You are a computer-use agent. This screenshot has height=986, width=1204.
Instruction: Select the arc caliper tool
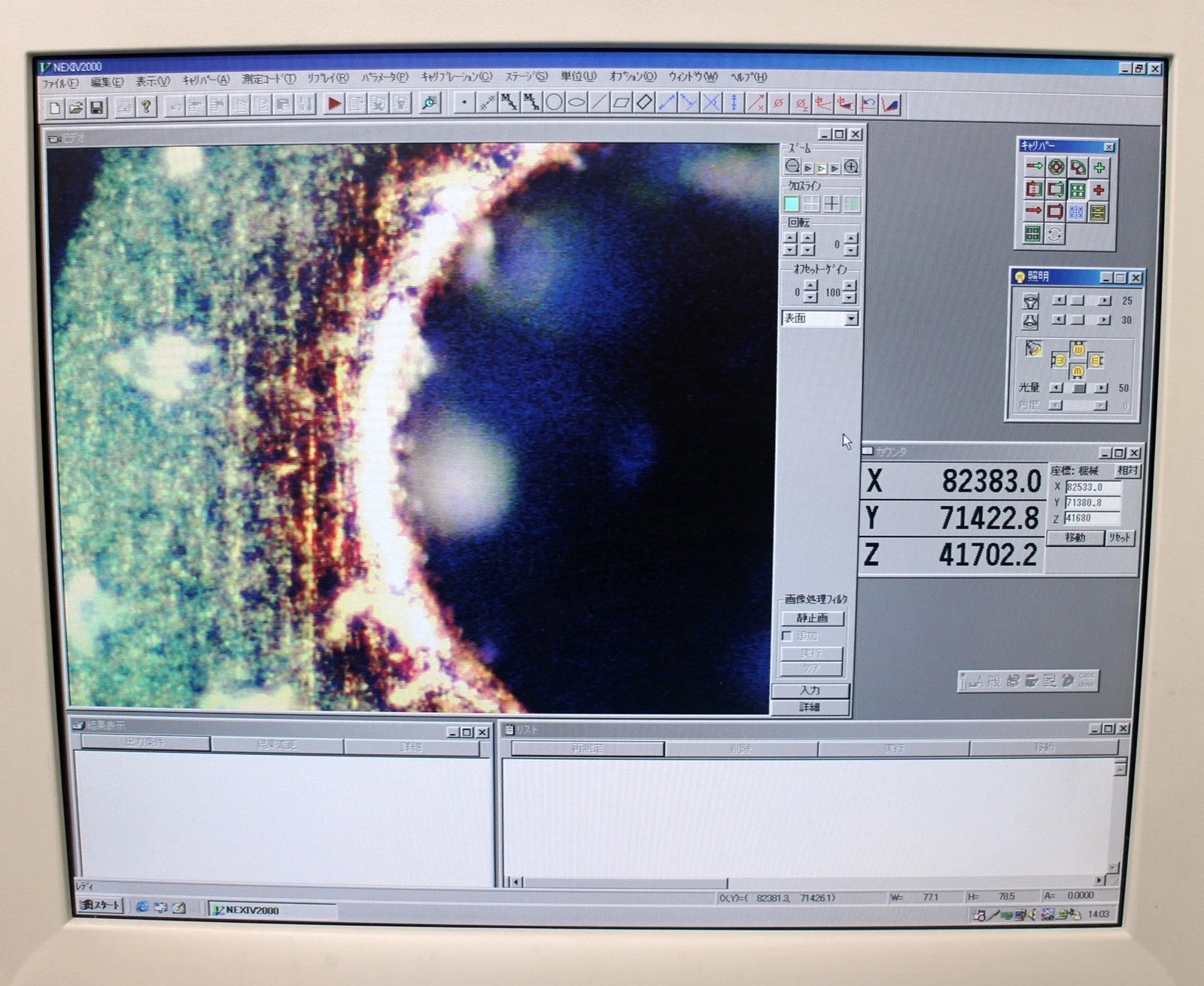pos(1078,168)
